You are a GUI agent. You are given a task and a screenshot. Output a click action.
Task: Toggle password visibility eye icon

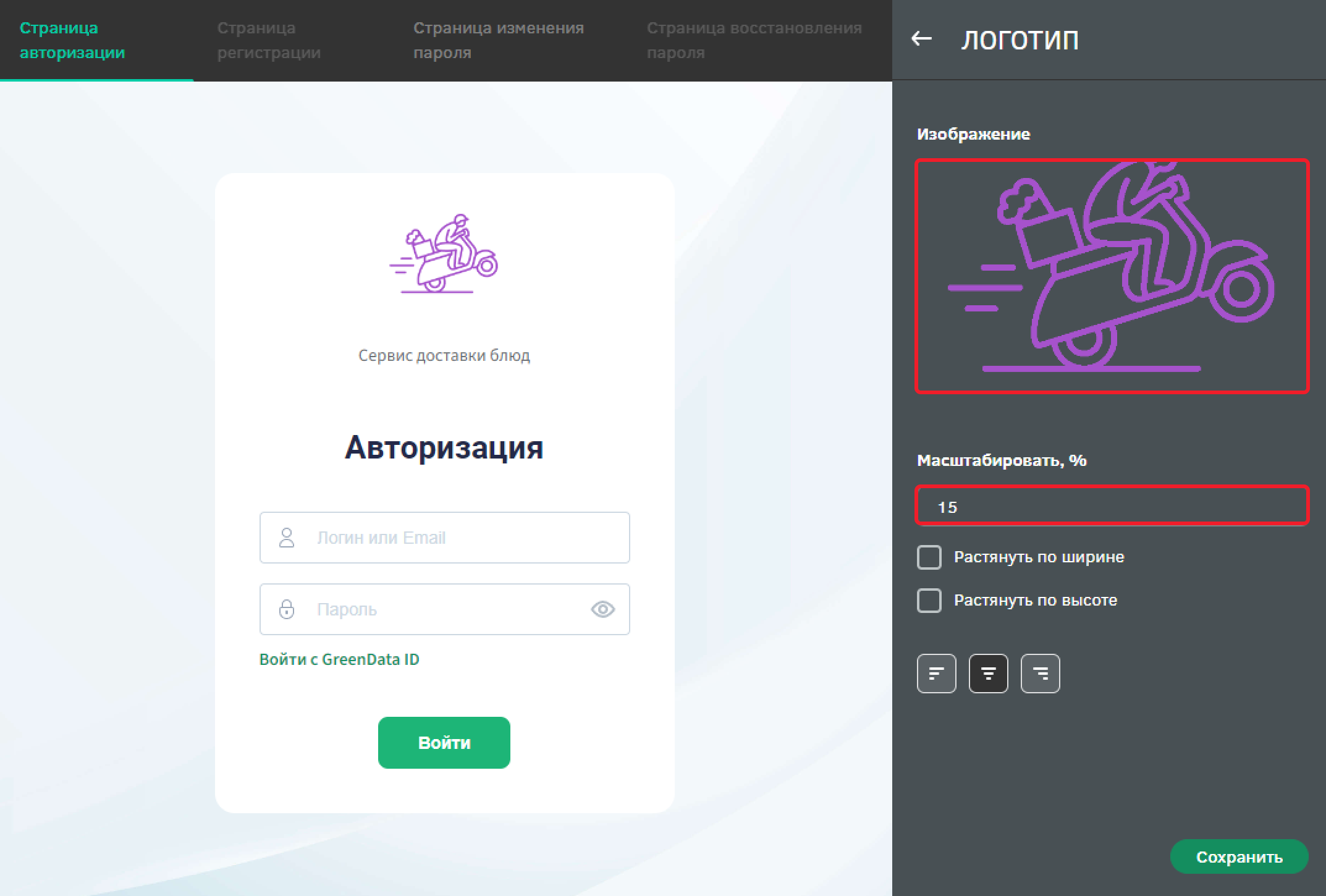pos(602,609)
